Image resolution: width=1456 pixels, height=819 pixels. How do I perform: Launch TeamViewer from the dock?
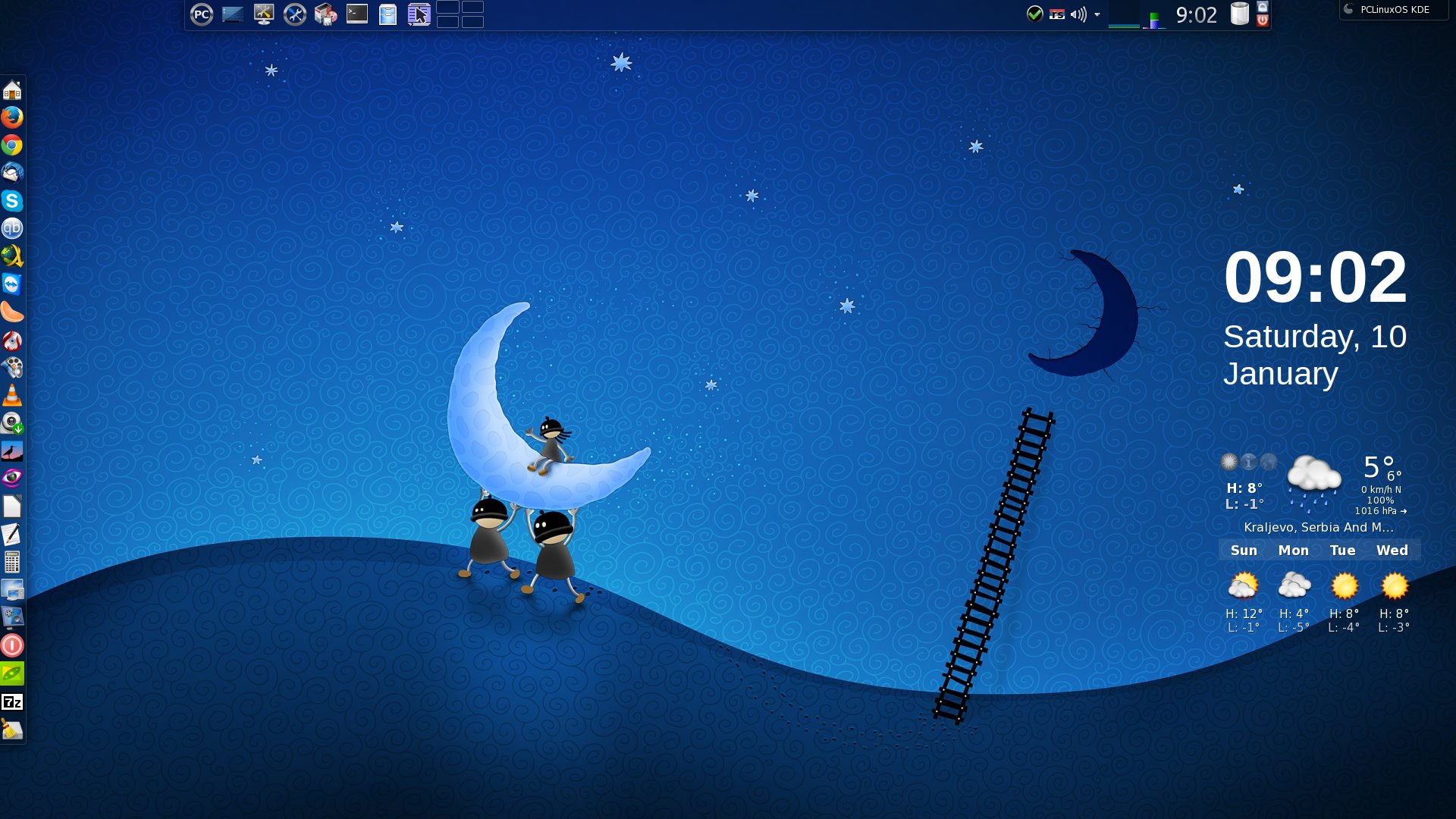tap(11, 284)
